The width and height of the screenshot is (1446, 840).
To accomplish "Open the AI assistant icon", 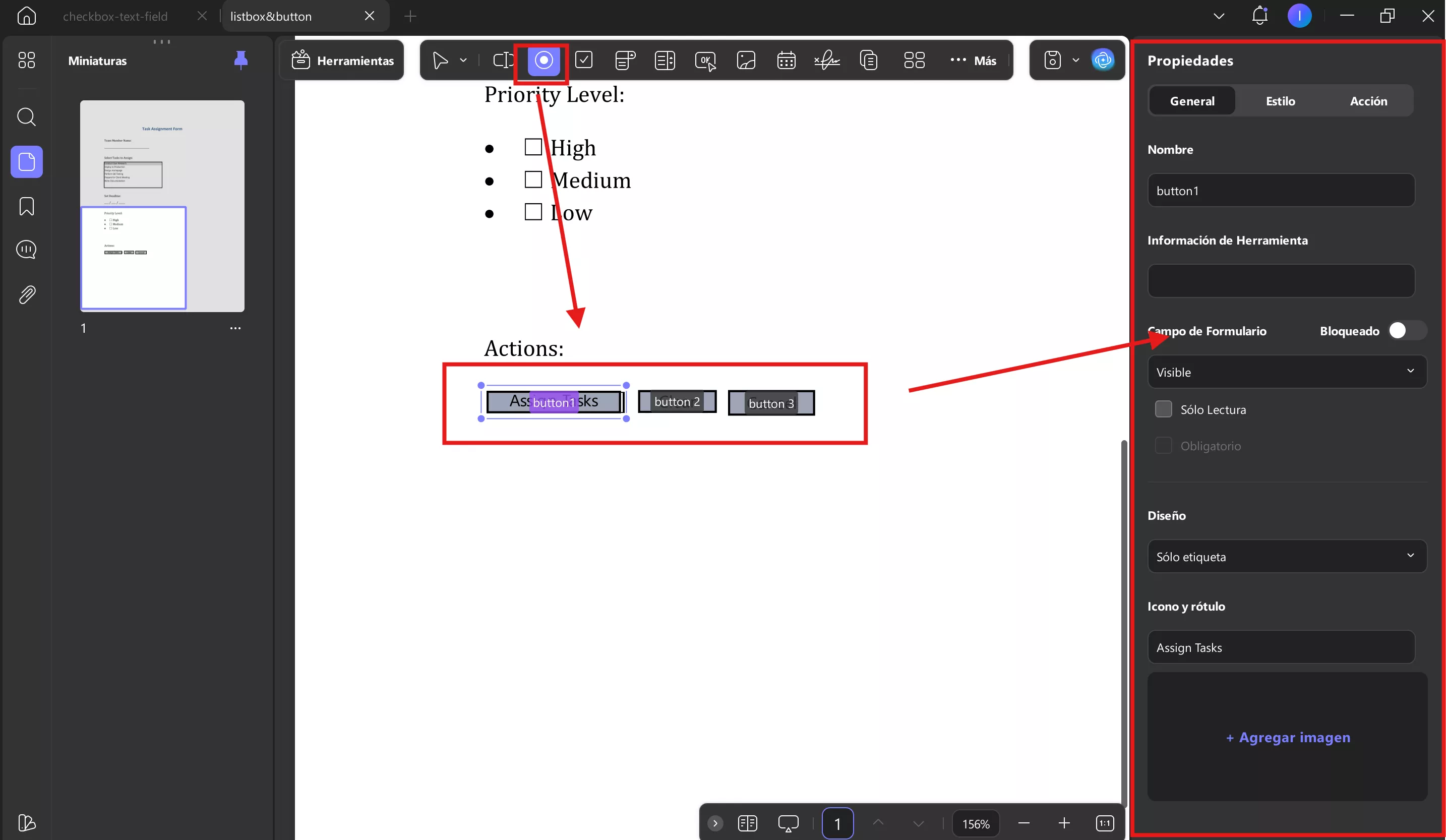I will pyautogui.click(x=1103, y=60).
